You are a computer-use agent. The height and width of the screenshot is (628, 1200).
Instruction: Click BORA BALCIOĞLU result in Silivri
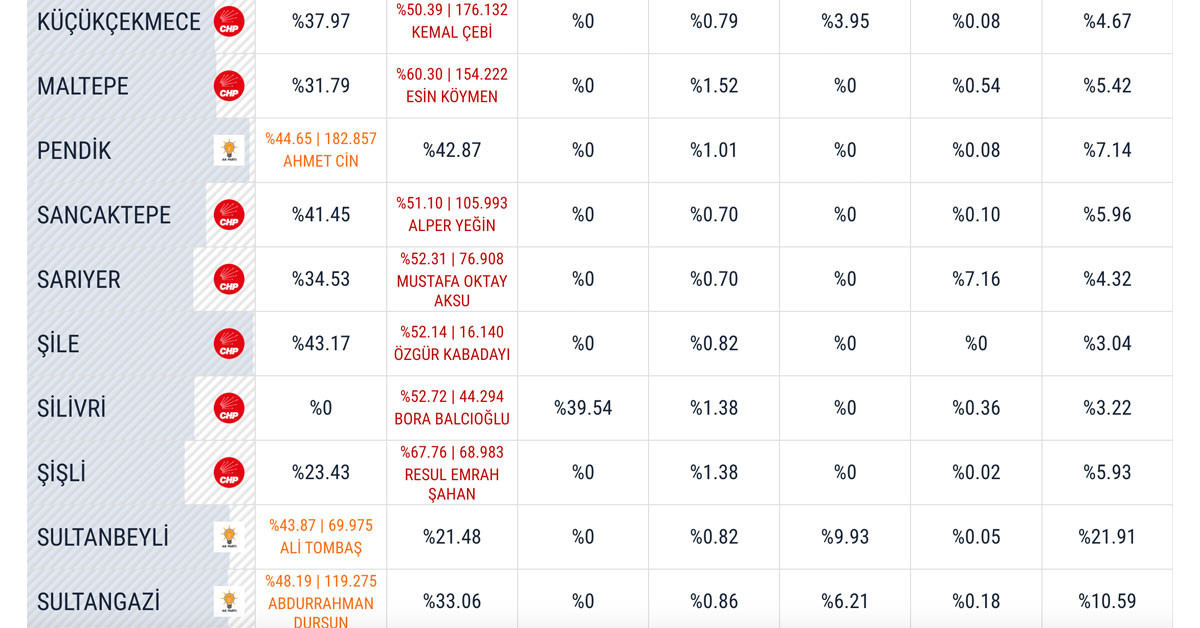tap(452, 408)
